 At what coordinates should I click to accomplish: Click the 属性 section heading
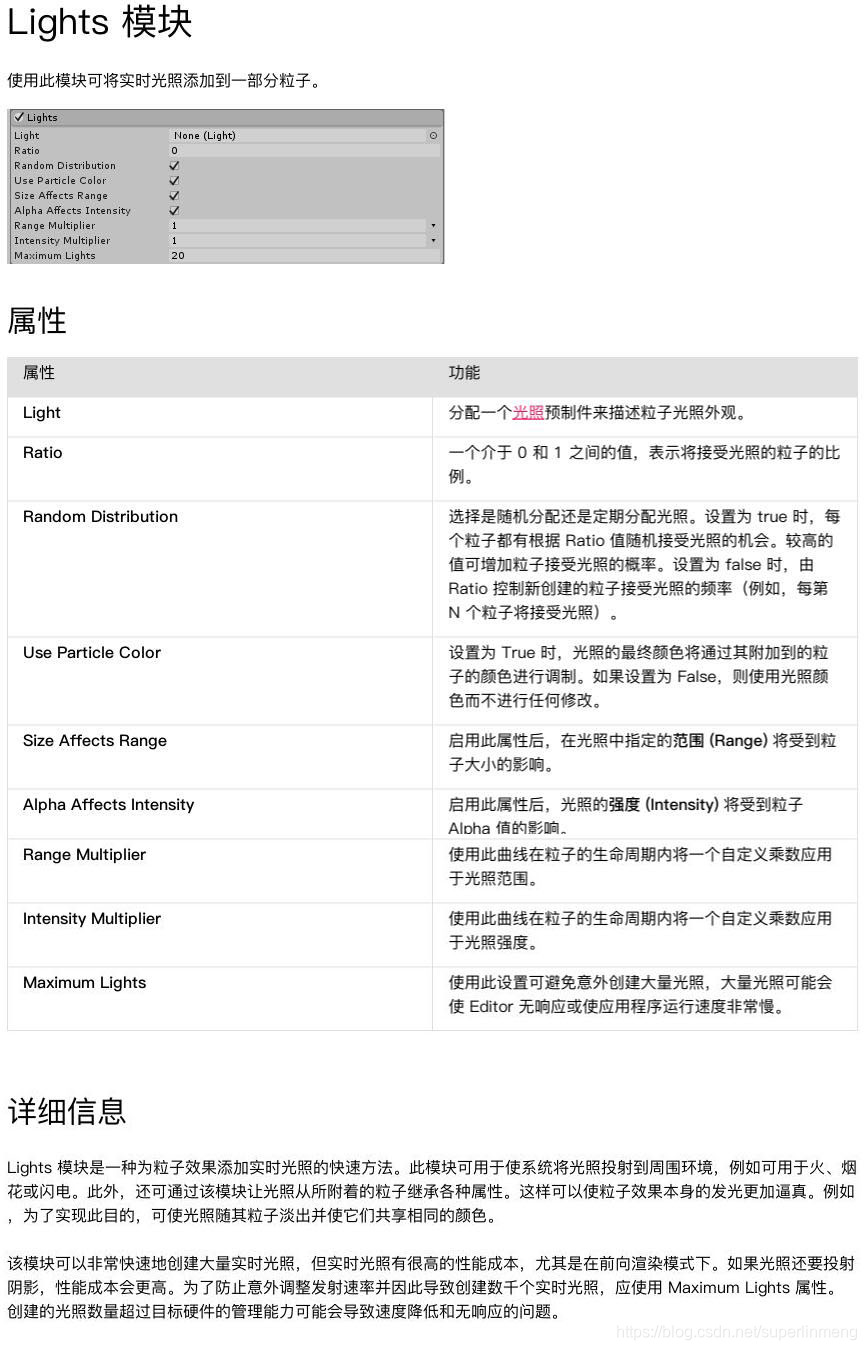point(37,321)
